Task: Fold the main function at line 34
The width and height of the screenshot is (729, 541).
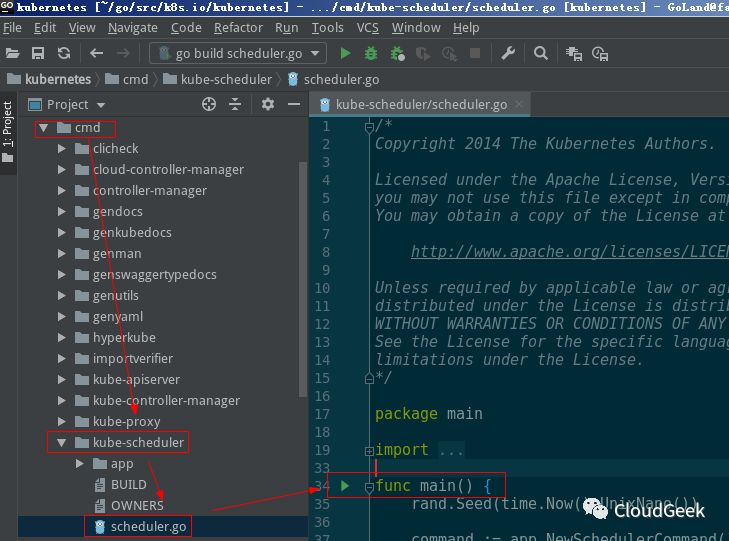Action: pos(369,487)
